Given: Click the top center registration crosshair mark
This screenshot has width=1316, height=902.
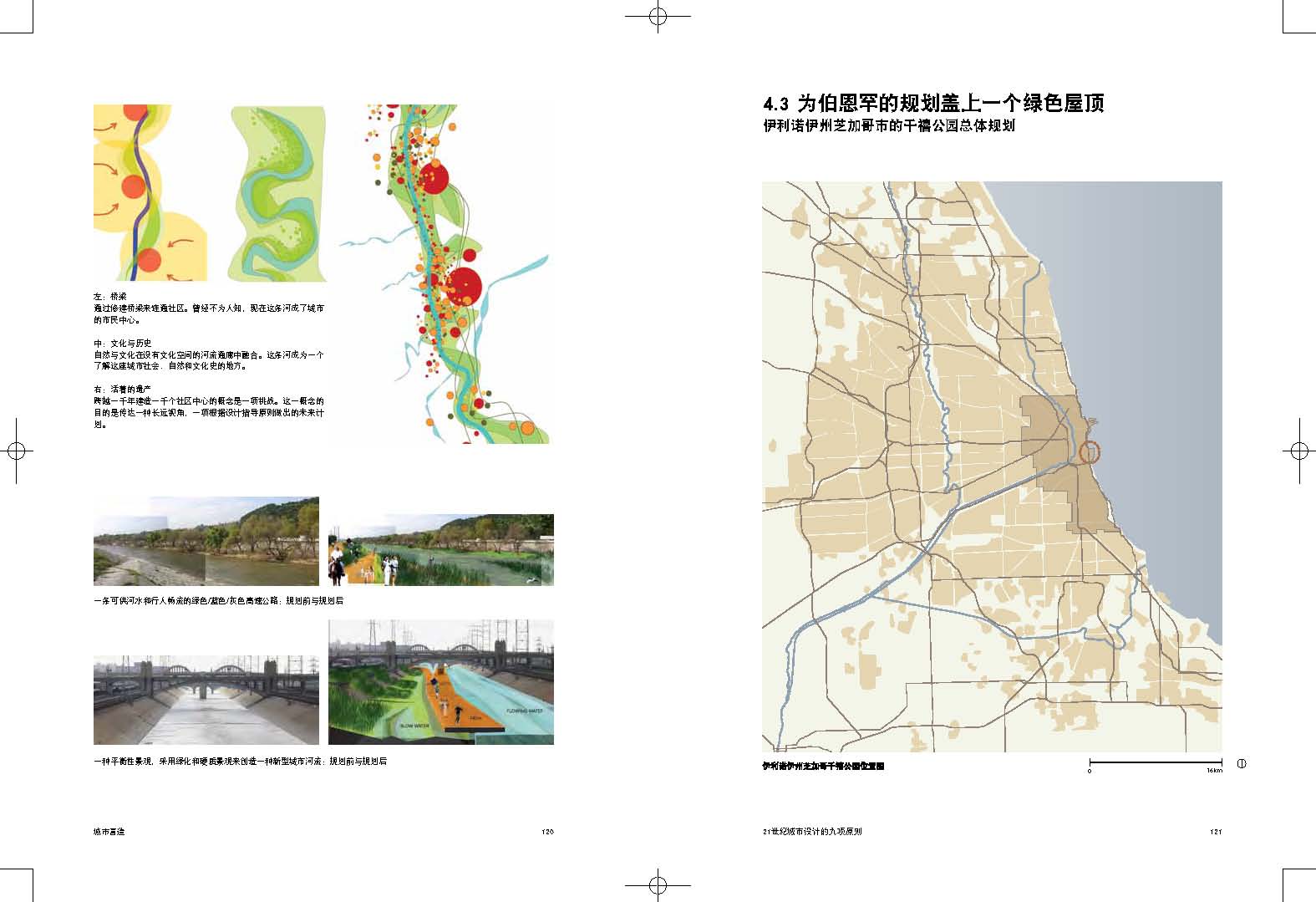Looking at the screenshot, I should point(658,16).
